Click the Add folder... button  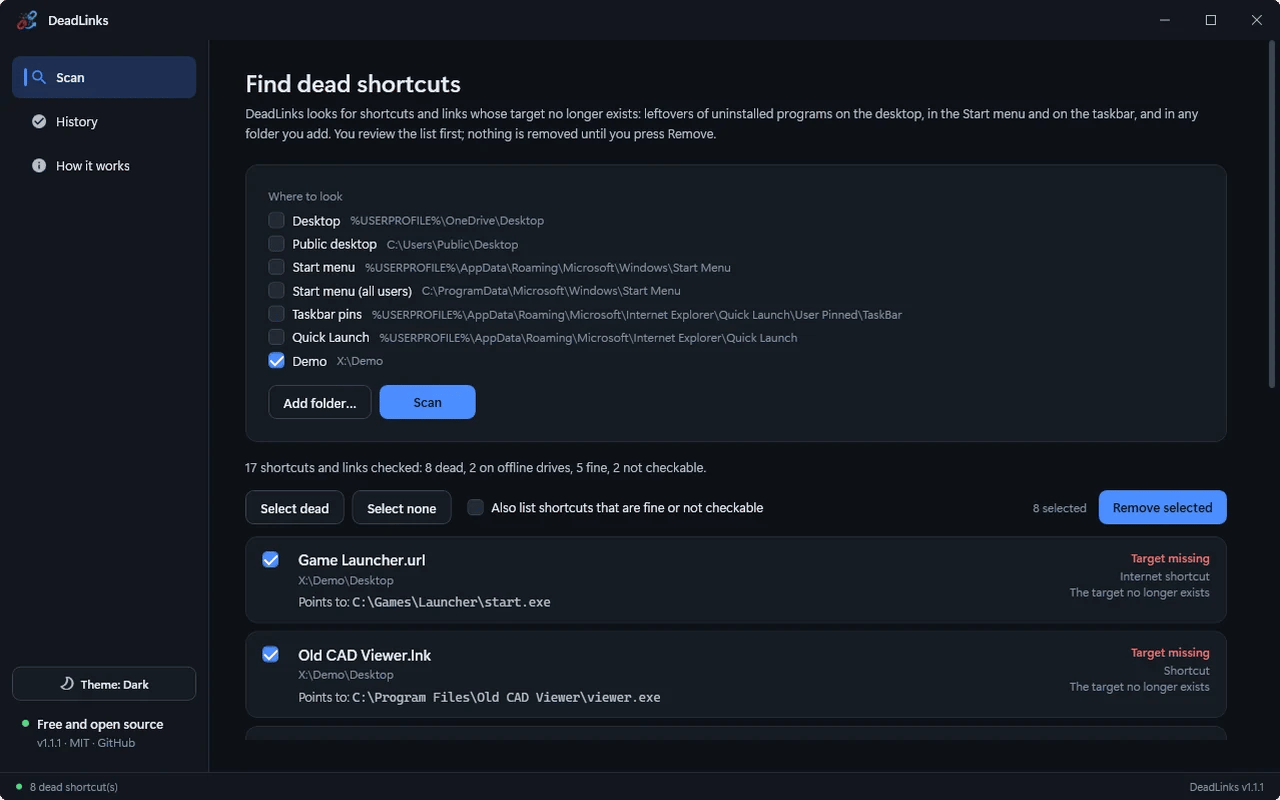pos(320,402)
